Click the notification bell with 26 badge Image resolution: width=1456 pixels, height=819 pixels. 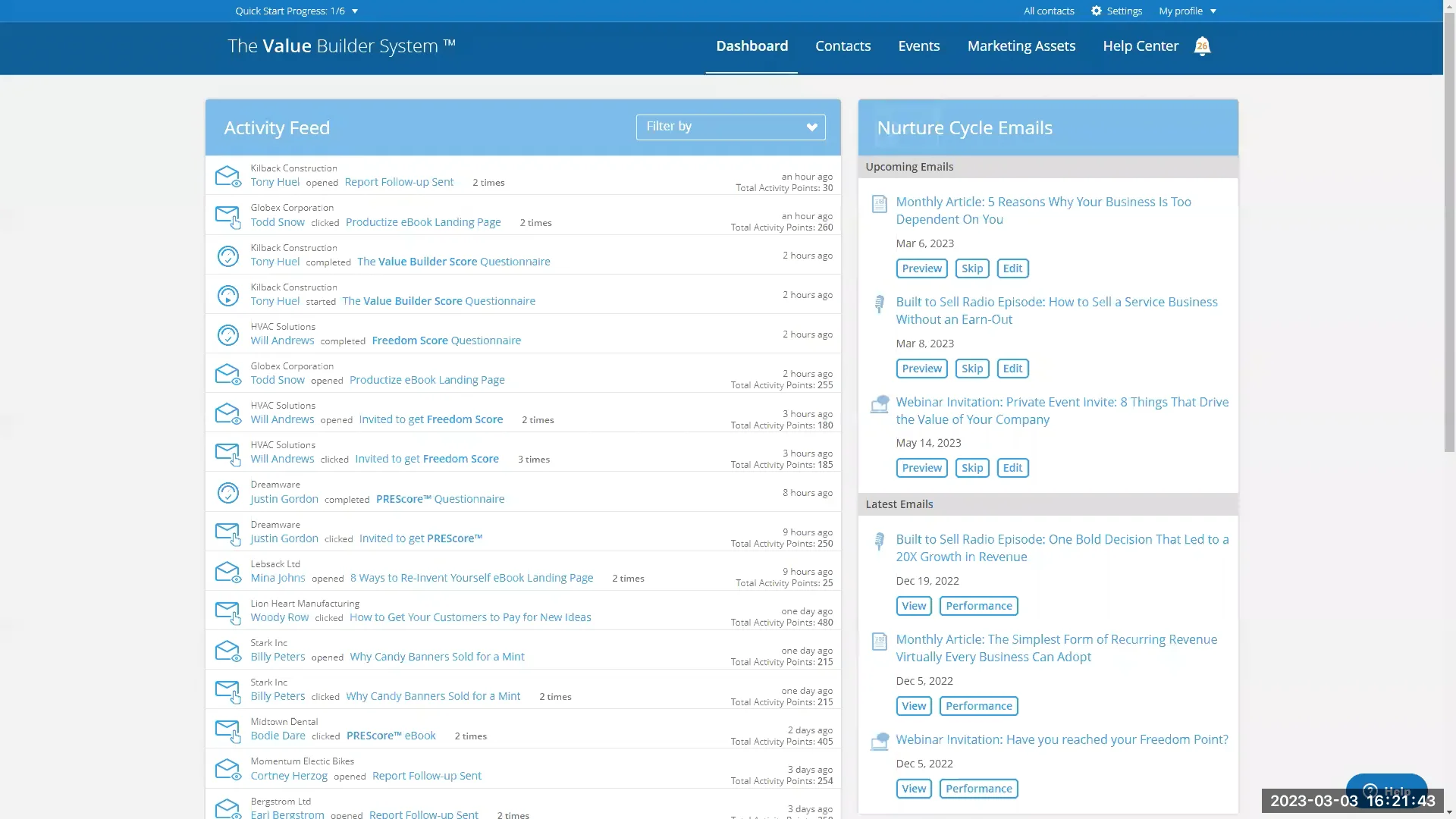point(1202,46)
